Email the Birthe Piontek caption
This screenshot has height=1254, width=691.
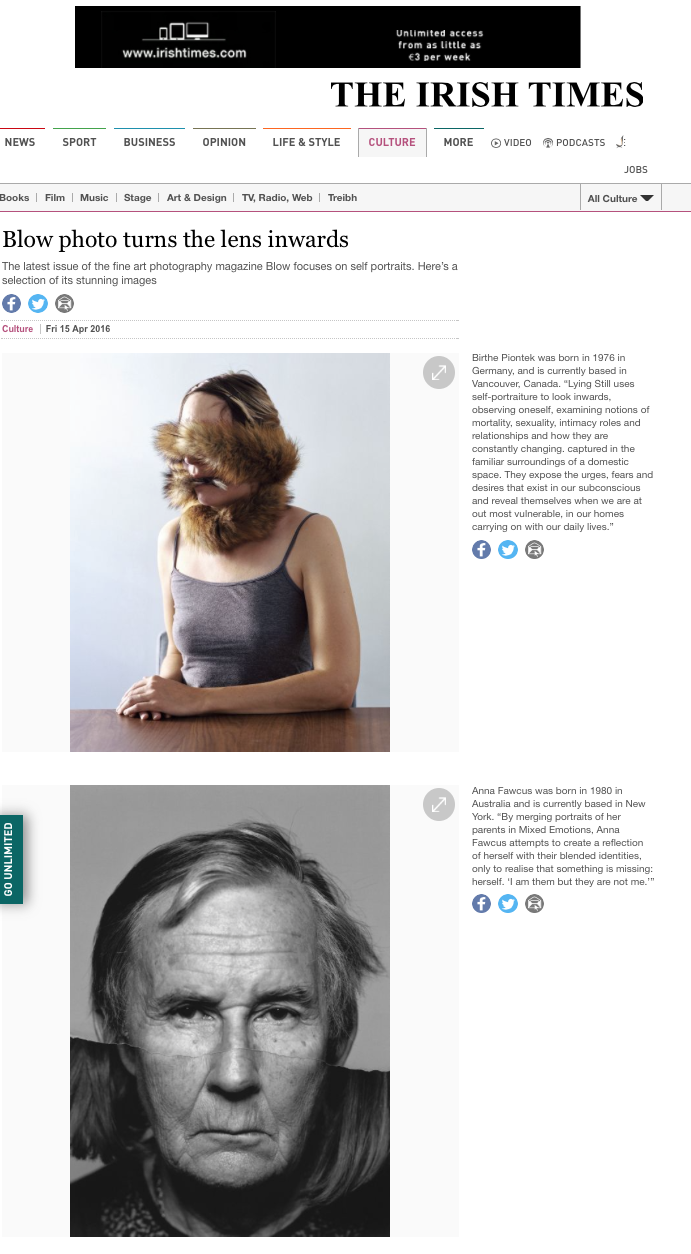point(535,549)
